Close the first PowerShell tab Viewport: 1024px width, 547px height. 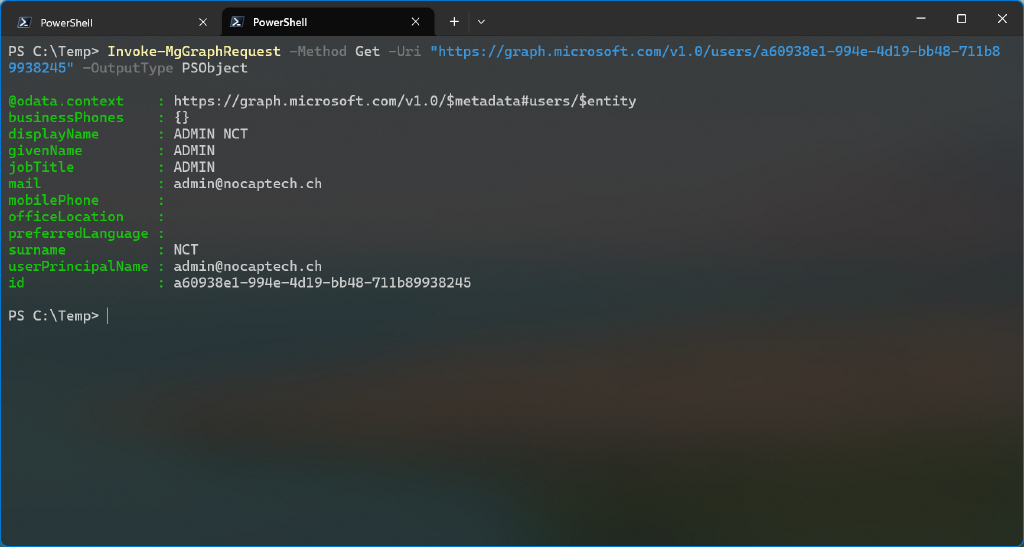tap(203, 22)
